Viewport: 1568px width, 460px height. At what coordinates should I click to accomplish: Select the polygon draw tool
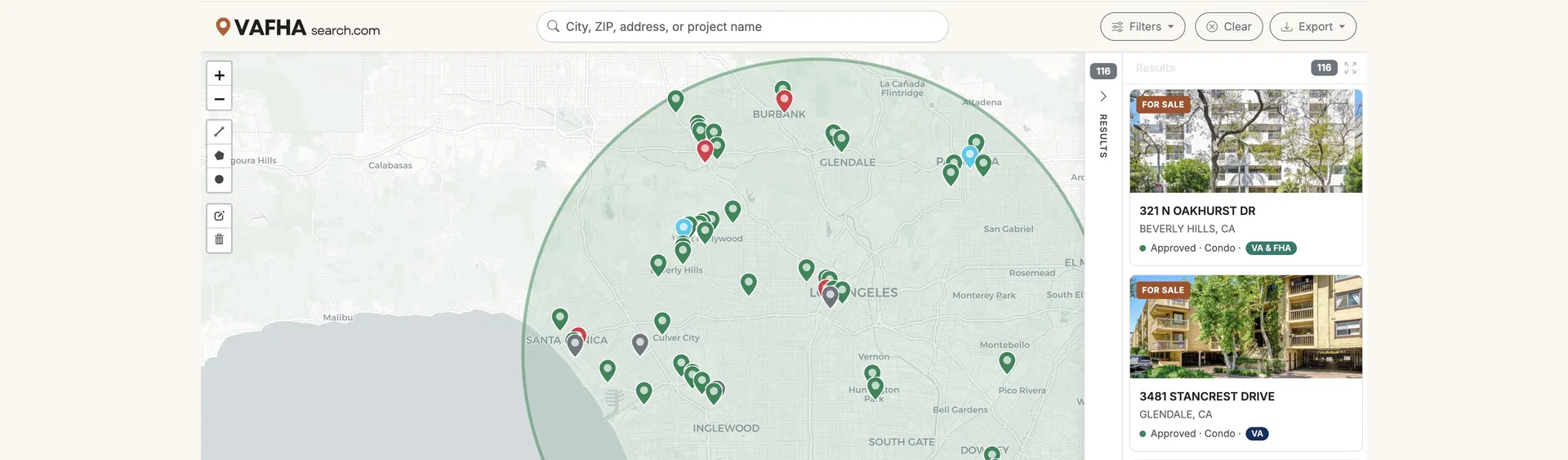click(x=219, y=155)
